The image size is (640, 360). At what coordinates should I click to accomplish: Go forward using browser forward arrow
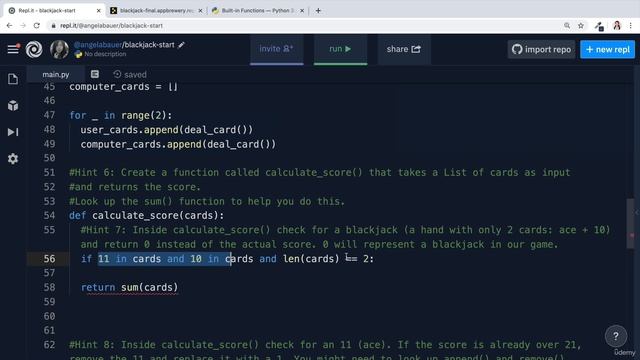point(23,25)
